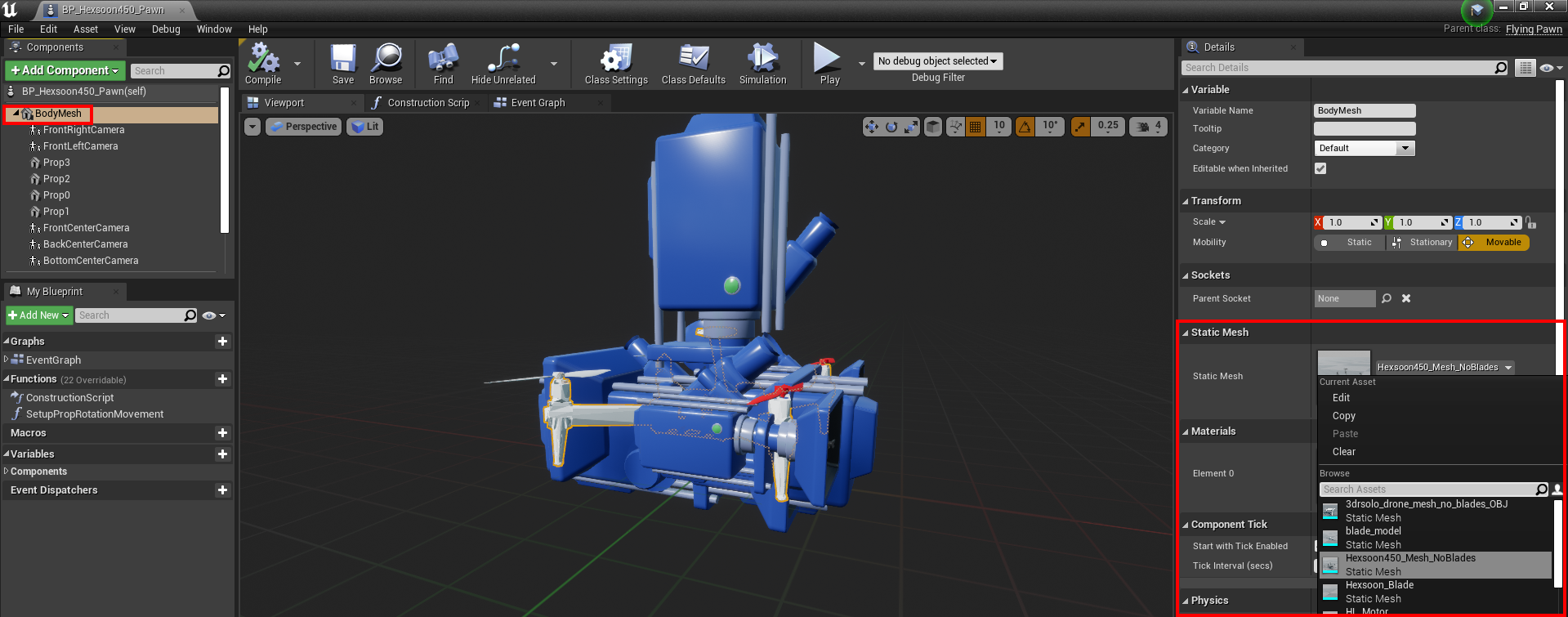The width and height of the screenshot is (1568, 617).
Task: Toggle grid snapping on or off
Action: point(975,127)
